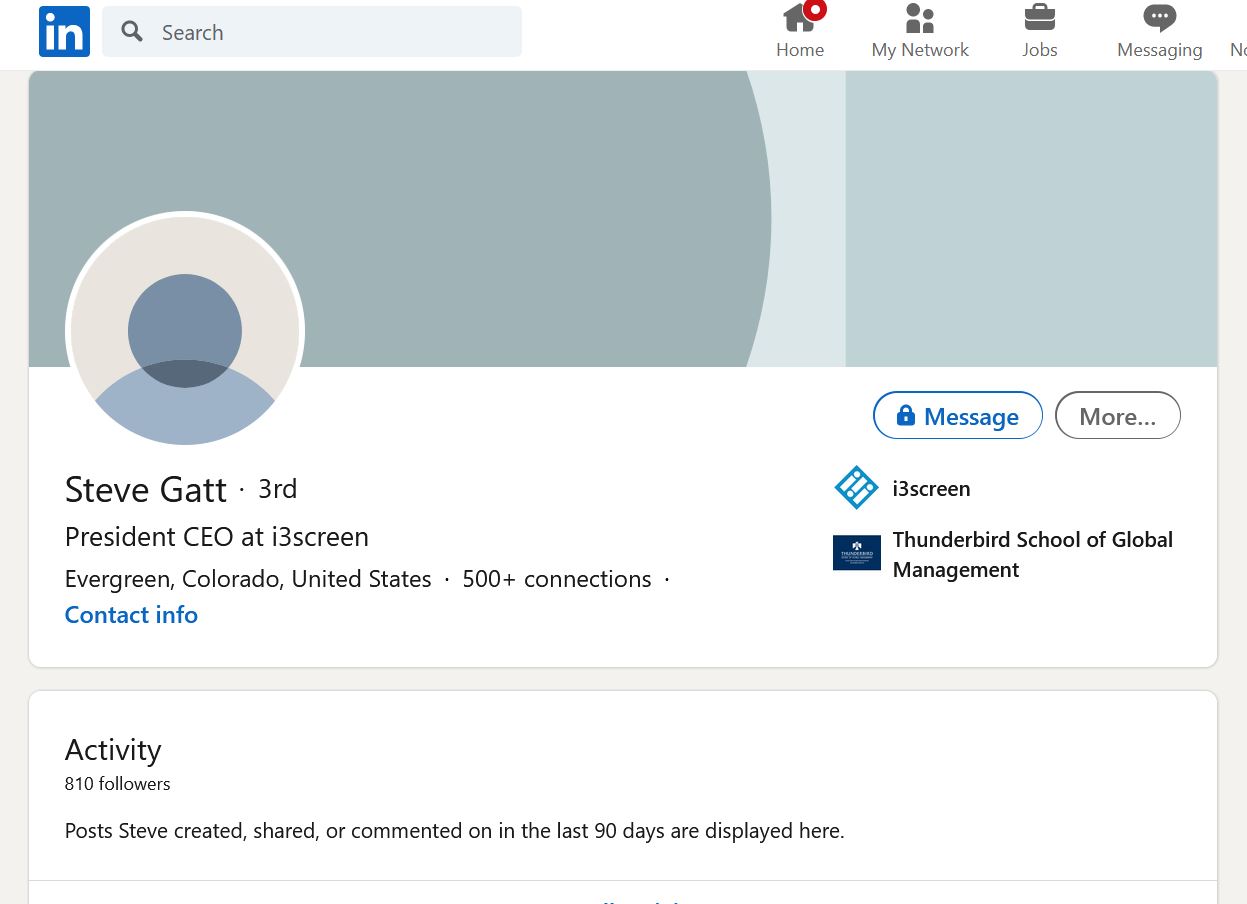The image size is (1247, 904).
Task: Open Jobs via the briefcase icon
Action: click(x=1039, y=19)
